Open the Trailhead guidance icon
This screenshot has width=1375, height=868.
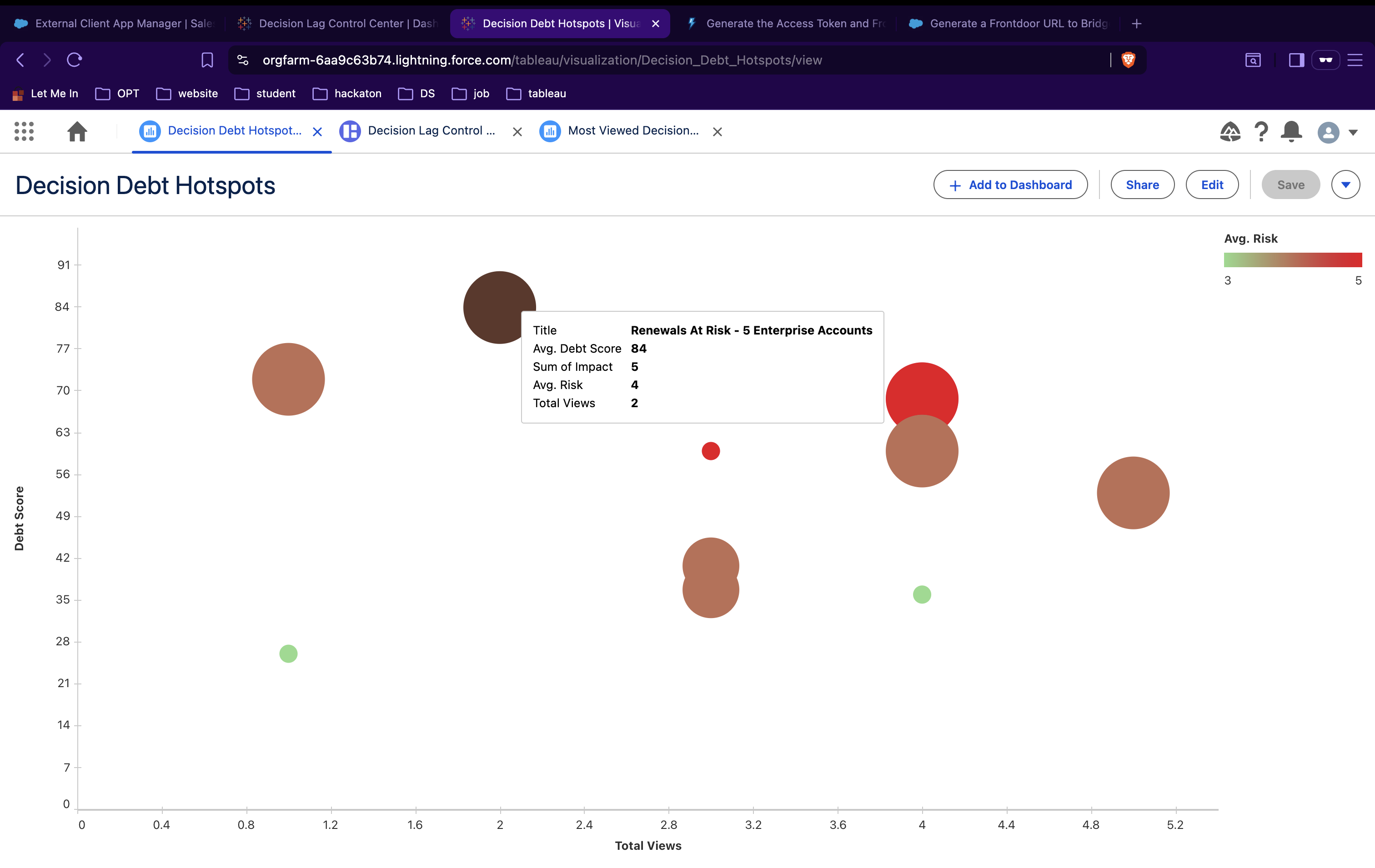pyautogui.click(x=1230, y=132)
